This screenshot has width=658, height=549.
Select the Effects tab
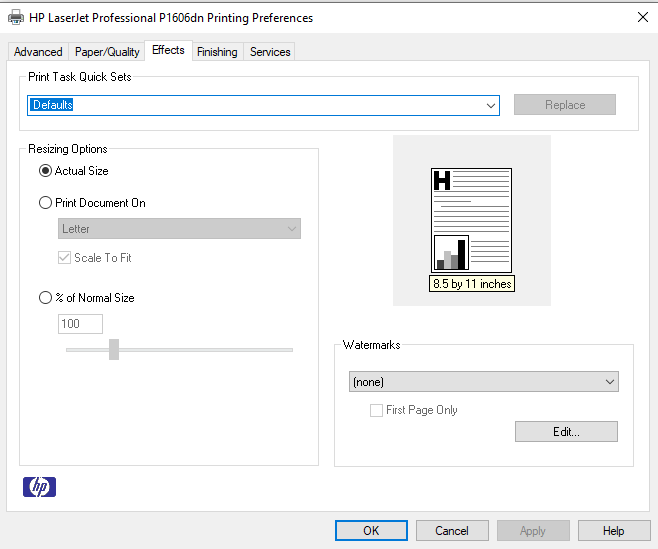point(168,50)
